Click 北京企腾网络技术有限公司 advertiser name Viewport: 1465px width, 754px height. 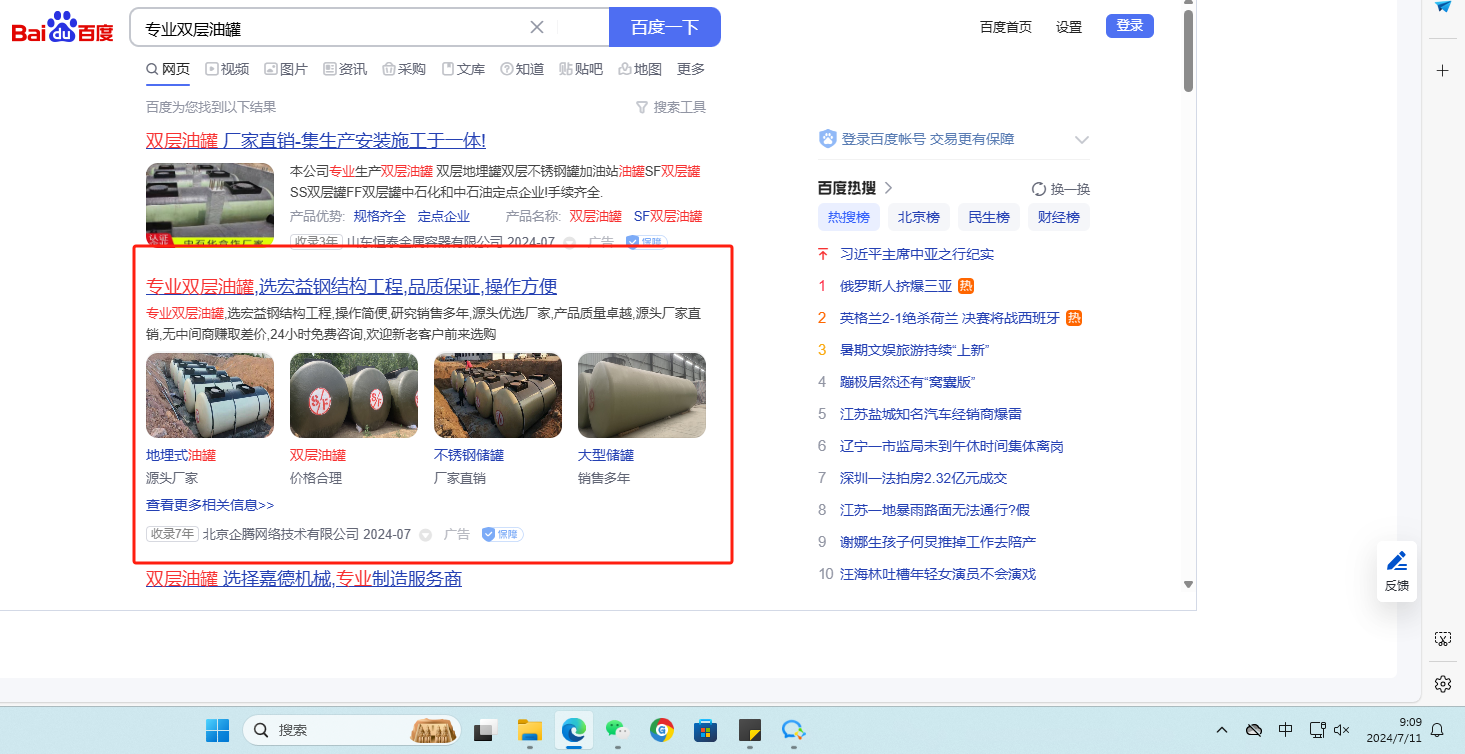[x=281, y=535]
